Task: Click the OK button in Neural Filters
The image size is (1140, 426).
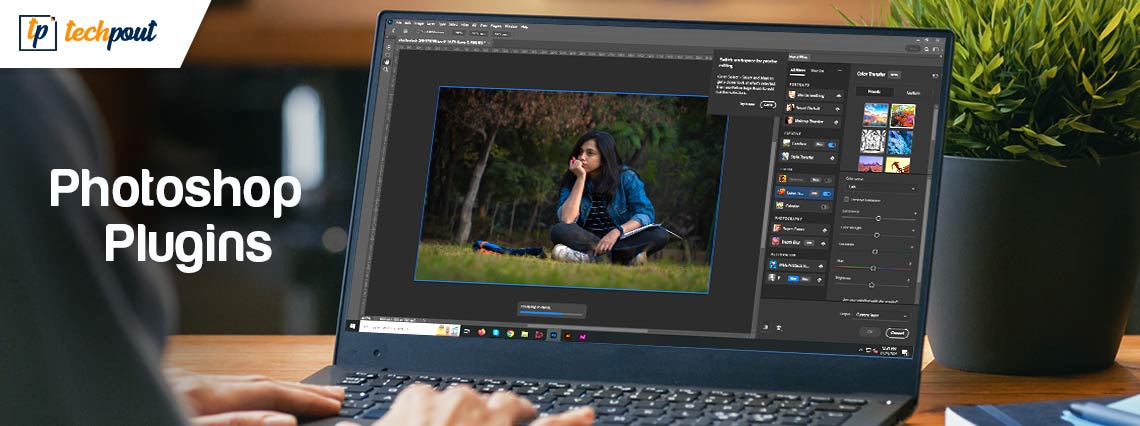Action: pos(870,332)
